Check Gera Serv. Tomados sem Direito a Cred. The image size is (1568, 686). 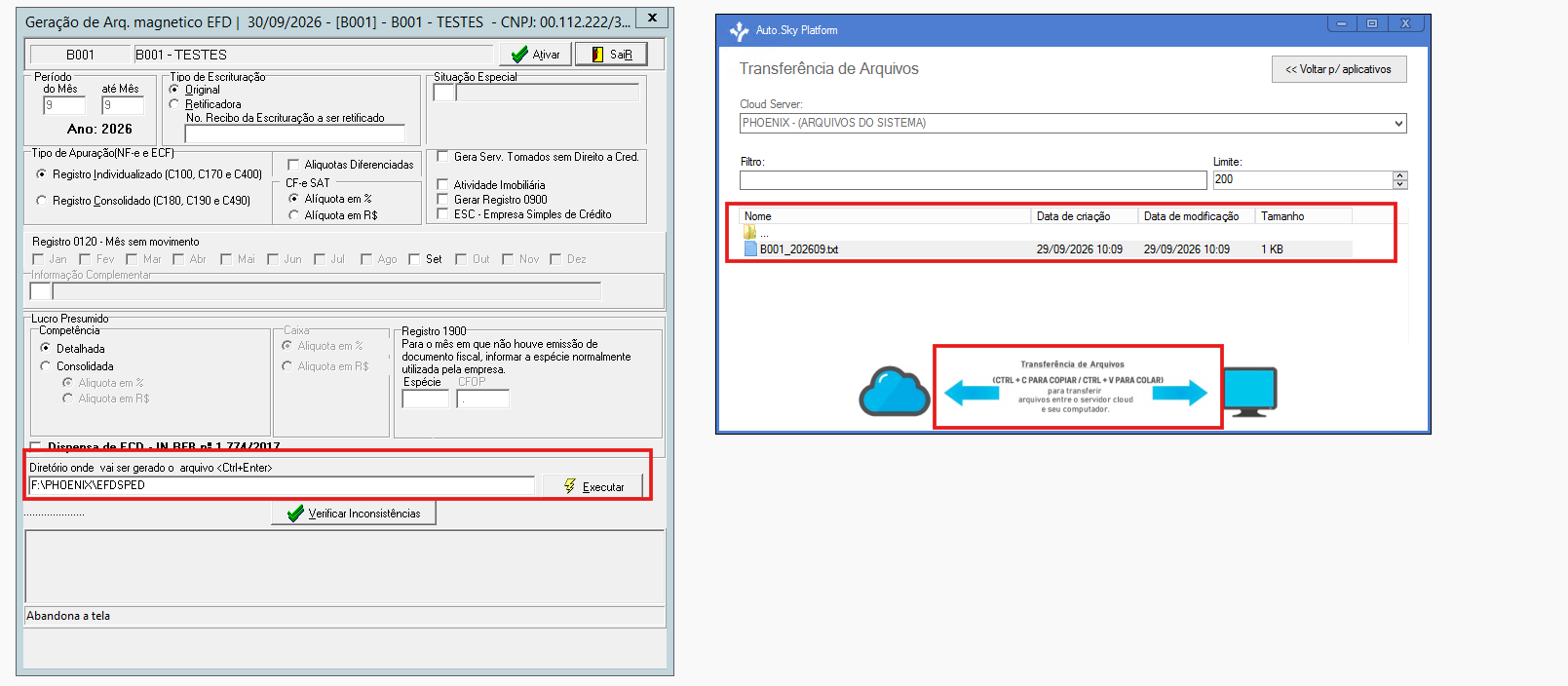442,156
